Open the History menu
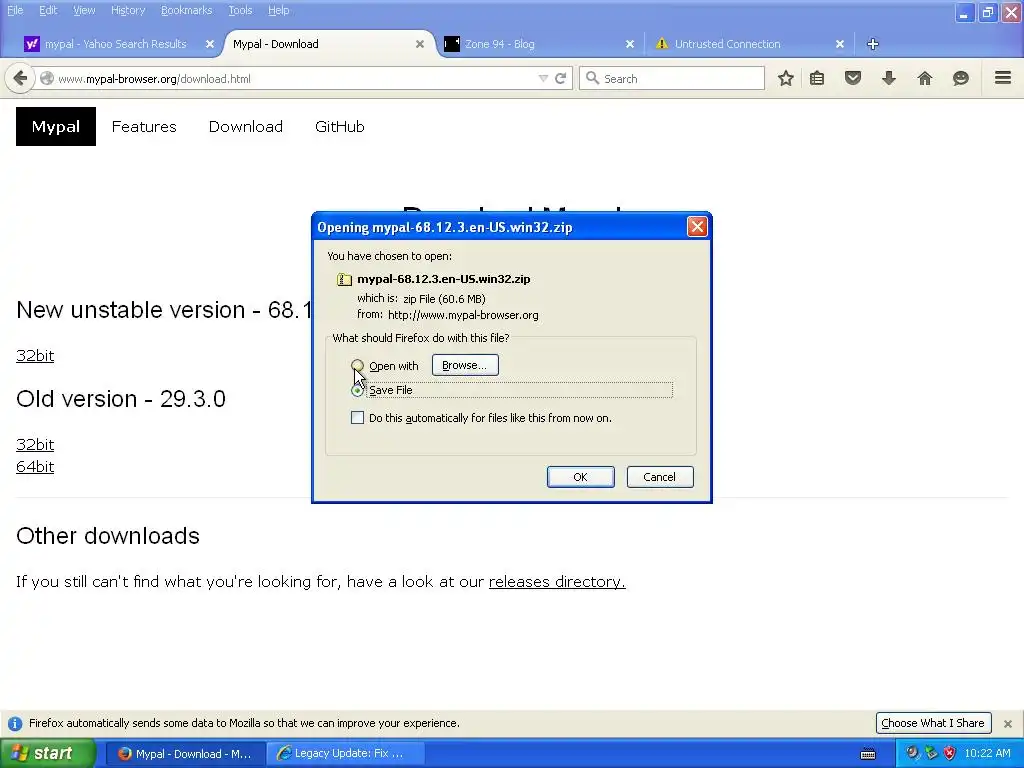This screenshot has height=768, width=1024. click(x=128, y=10)
